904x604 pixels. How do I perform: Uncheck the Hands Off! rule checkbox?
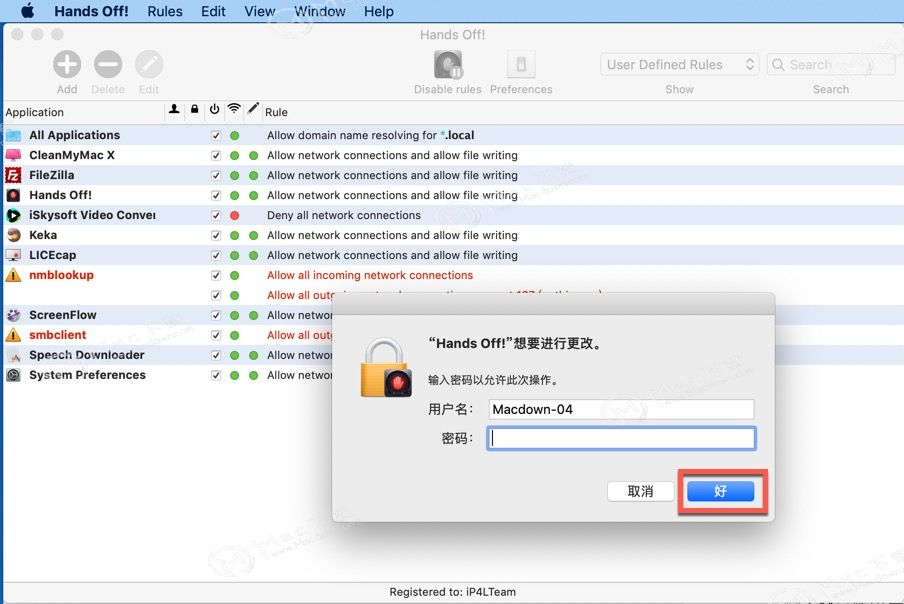[x=216, y=195]
